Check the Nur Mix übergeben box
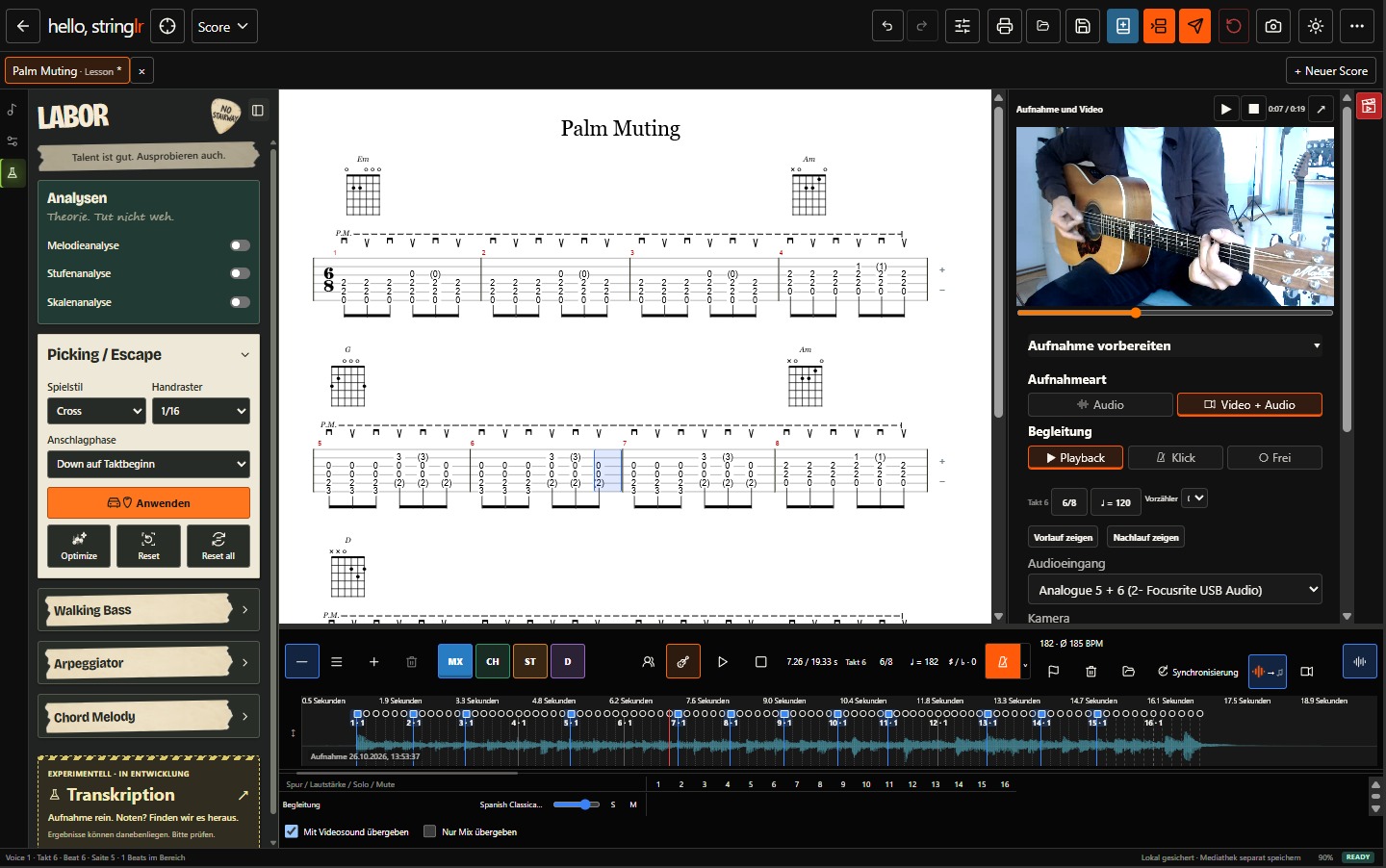Viewport: 1386px width, 868px height. point(430,831)
